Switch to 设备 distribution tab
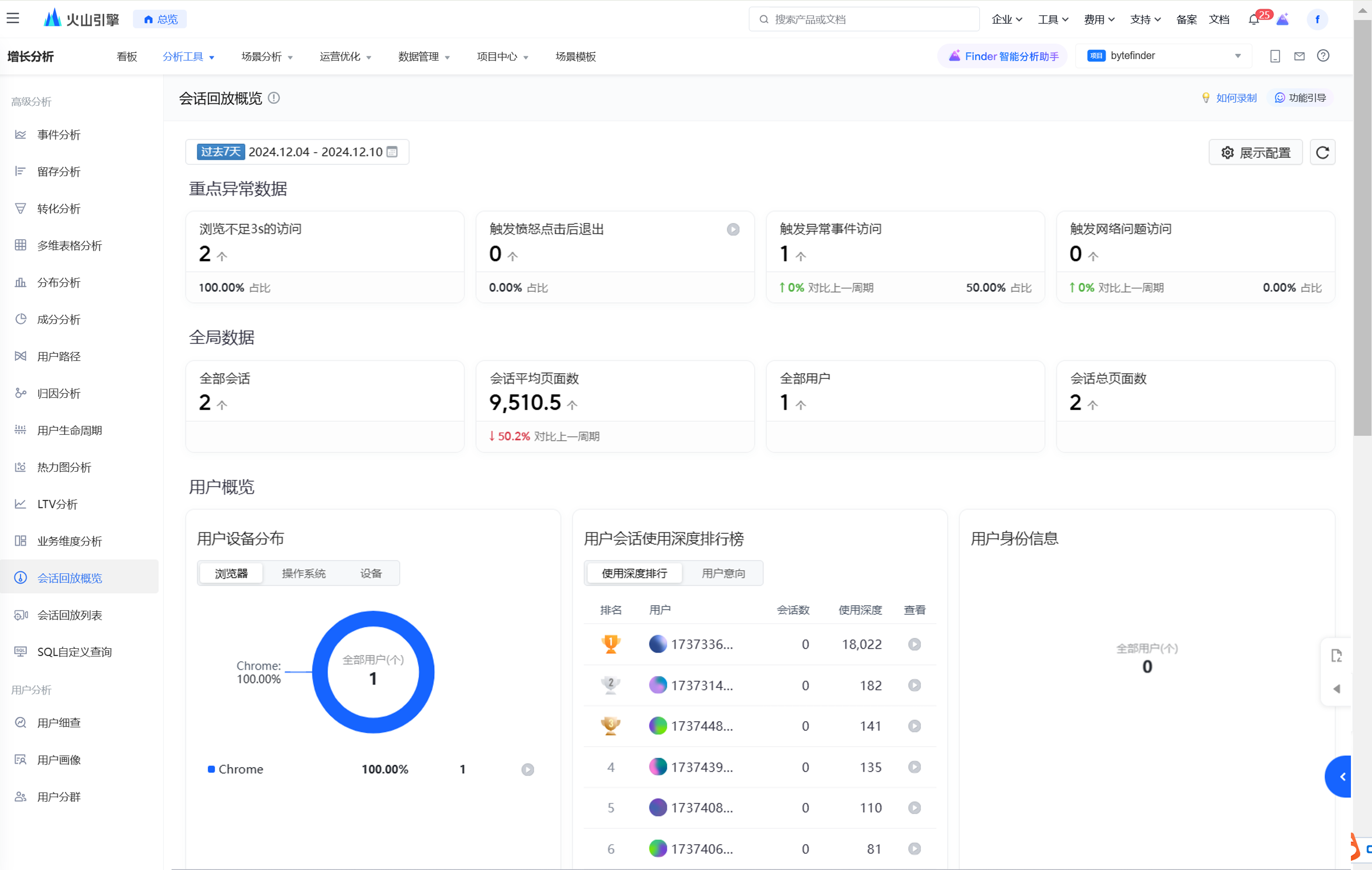 pyautogui.click(x=371, y=574)
